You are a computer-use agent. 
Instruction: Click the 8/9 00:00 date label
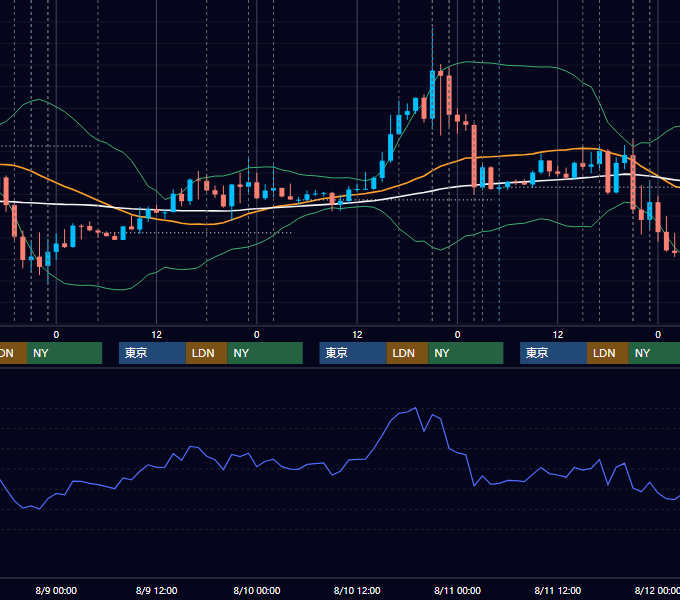tap(56, 590)
